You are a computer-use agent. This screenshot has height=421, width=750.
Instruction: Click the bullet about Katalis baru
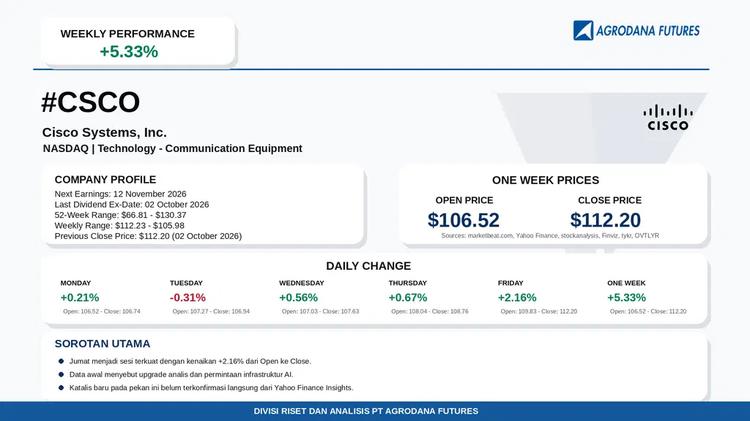click(211, 388)
